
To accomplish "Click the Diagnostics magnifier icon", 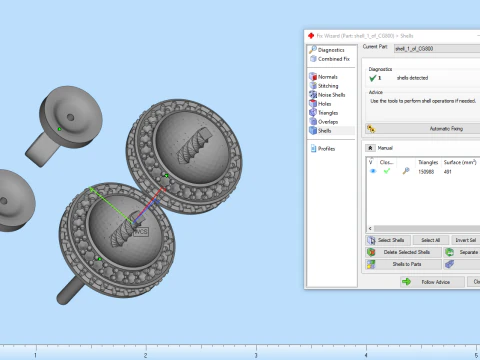I will pos(313,50).
